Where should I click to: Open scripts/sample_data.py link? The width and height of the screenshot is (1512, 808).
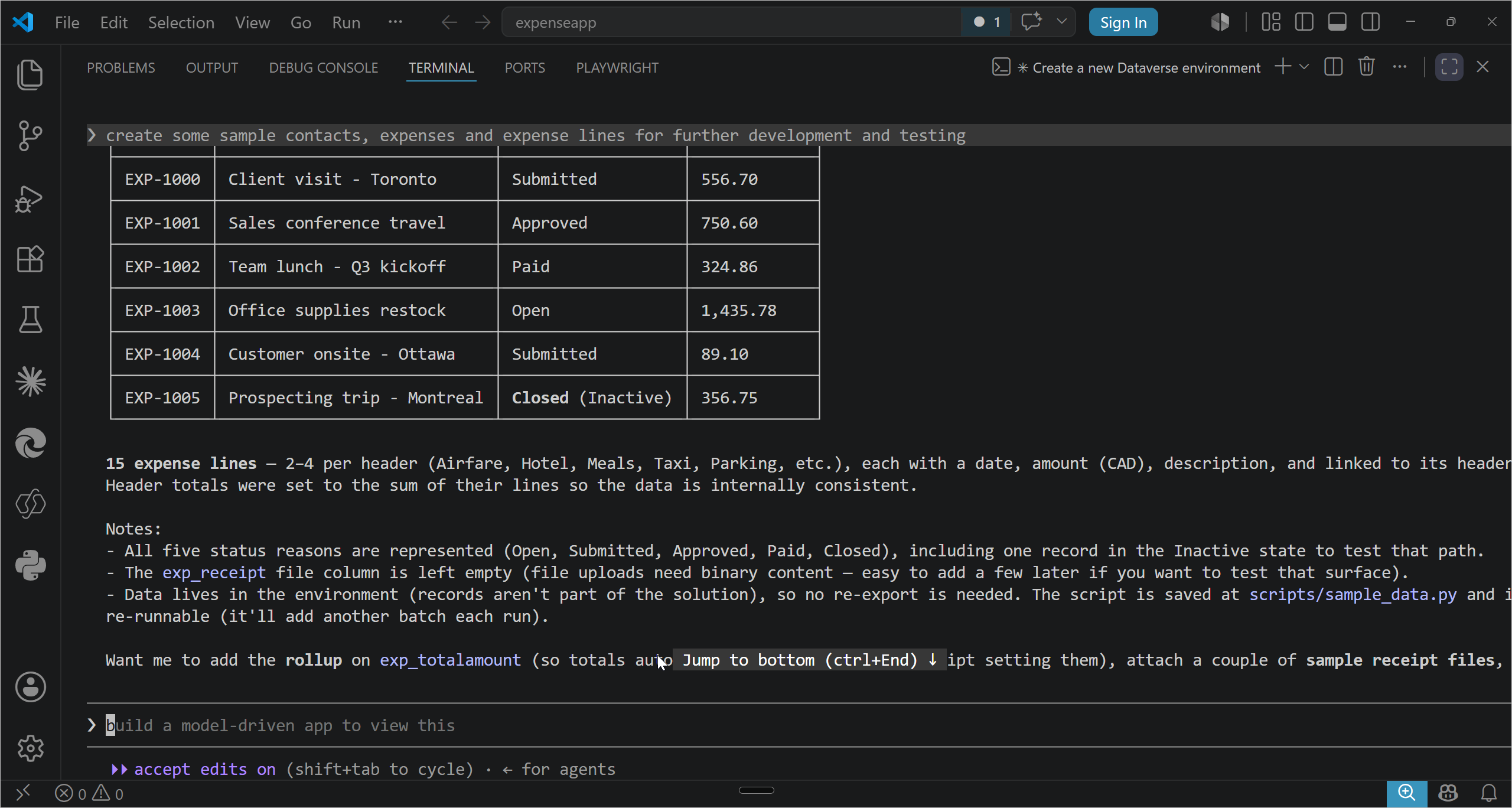pyautogui.click(x=1353, y=594)
